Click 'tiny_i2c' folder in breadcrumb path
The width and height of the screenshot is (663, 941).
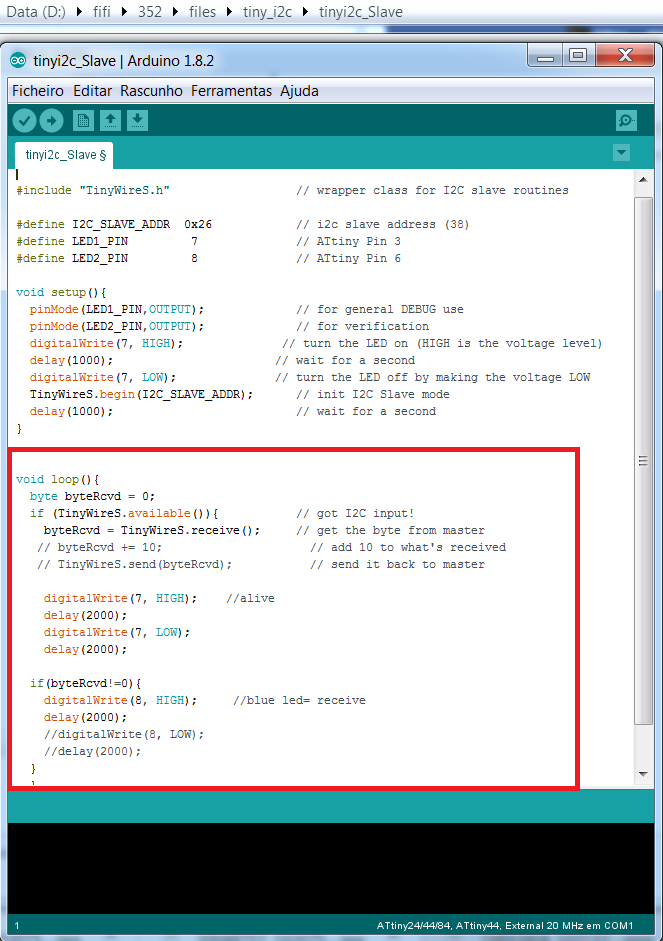(267, 12)
